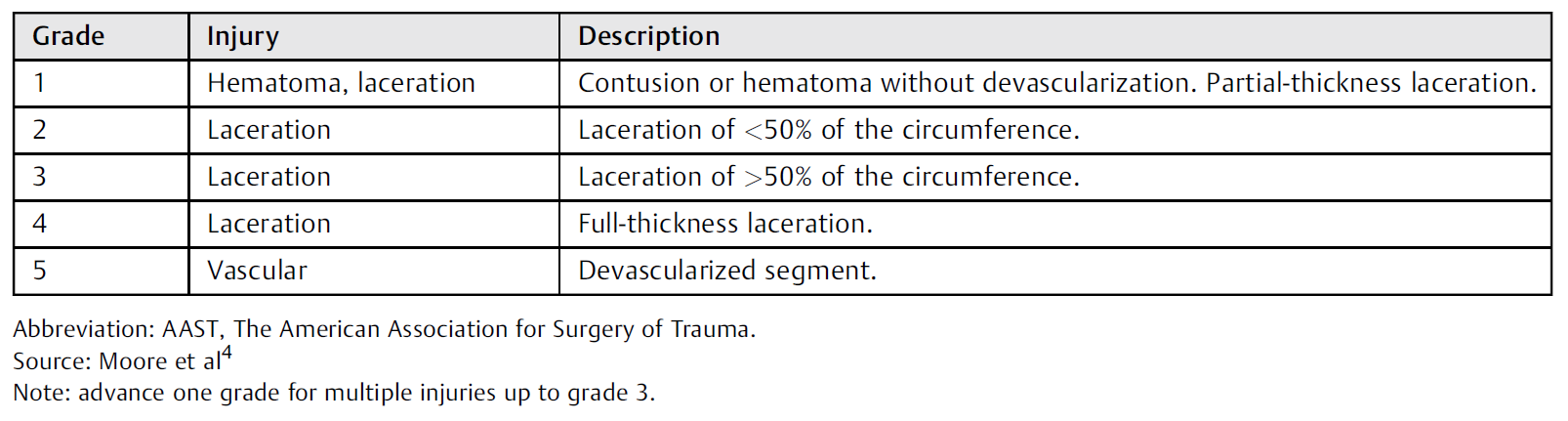This screenshot has height=421, width=1568.
Task: Click the Contusion or hematoma description text
Action: [1057, 83]
